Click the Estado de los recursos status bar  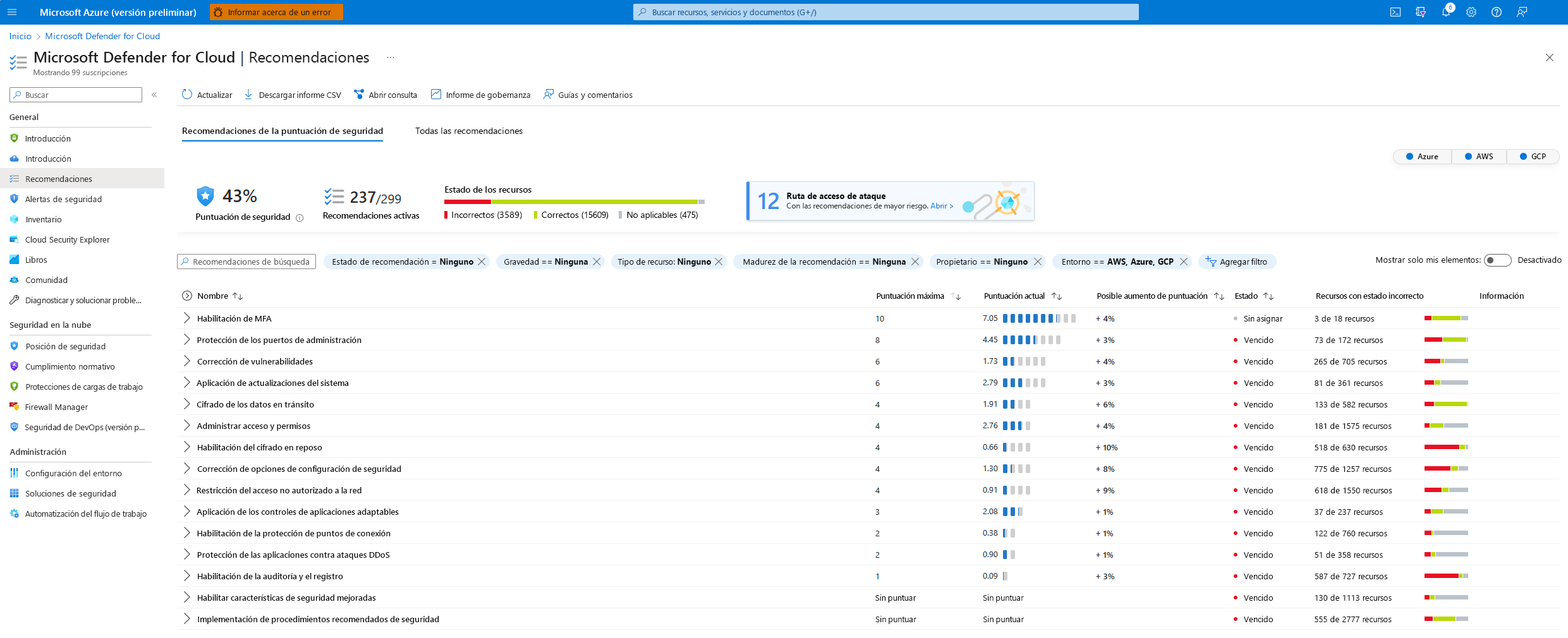(574, 202)
